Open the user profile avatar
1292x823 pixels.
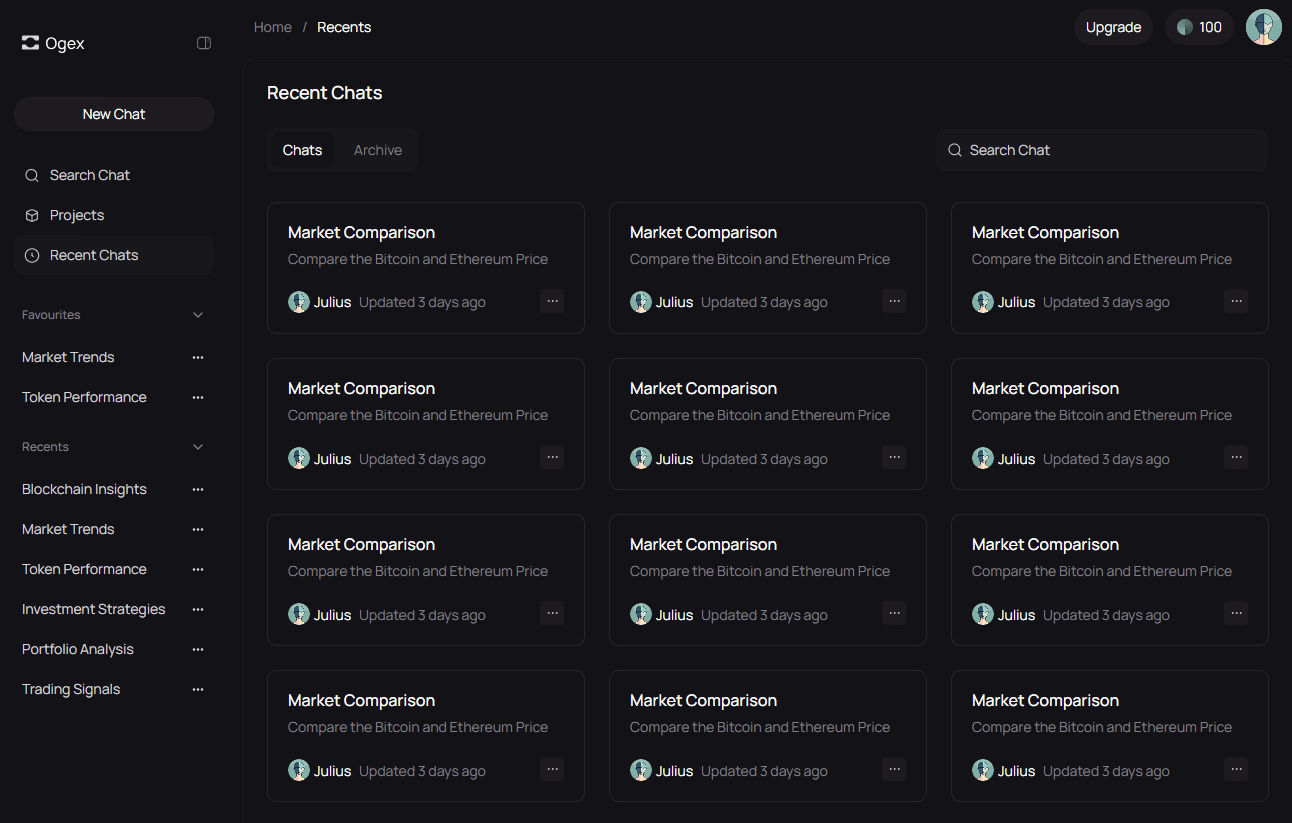pos(1263,27)
